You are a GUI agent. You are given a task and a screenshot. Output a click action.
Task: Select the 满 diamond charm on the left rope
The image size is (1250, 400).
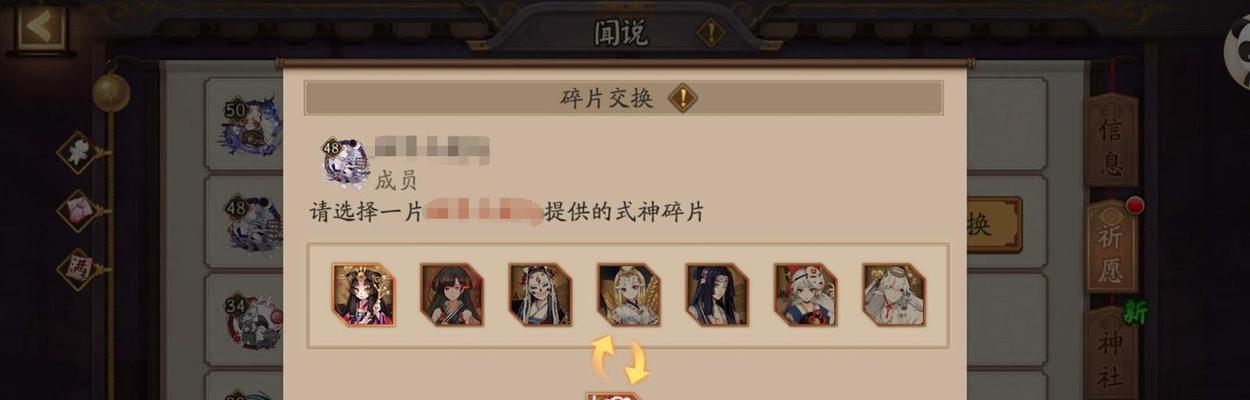[x=80, y=268]
